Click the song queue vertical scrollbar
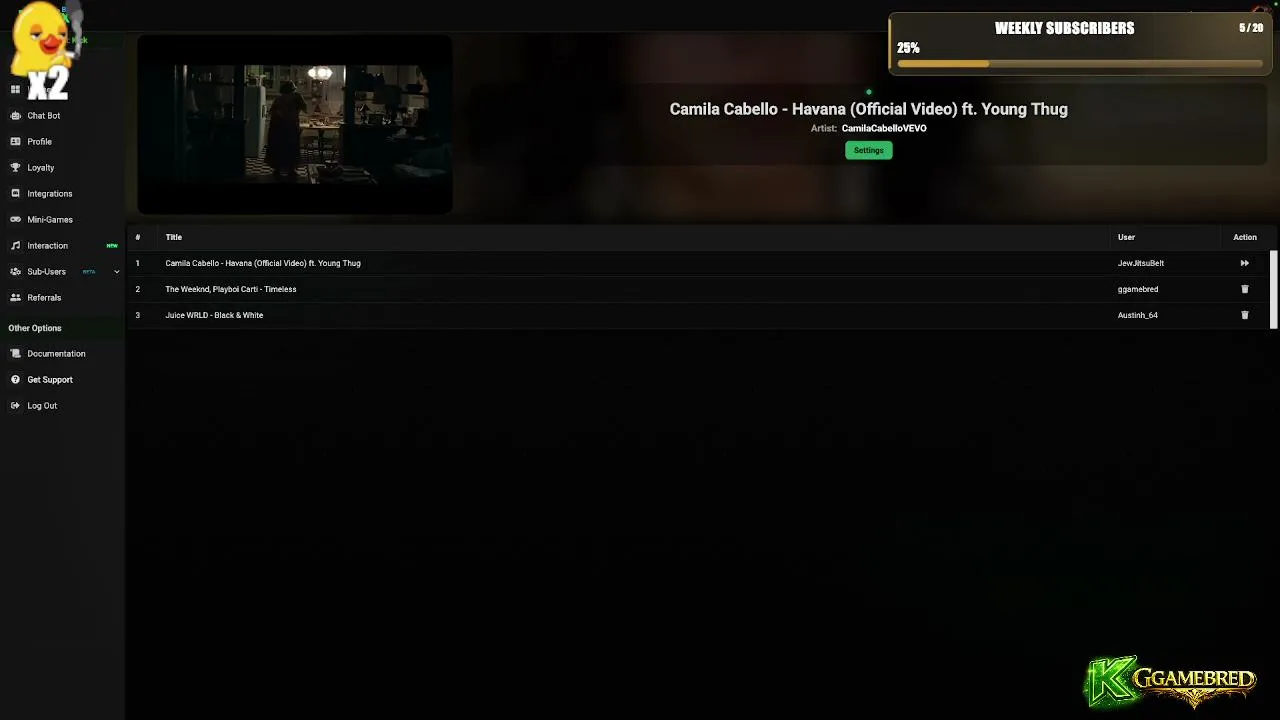 [1274, 289]
